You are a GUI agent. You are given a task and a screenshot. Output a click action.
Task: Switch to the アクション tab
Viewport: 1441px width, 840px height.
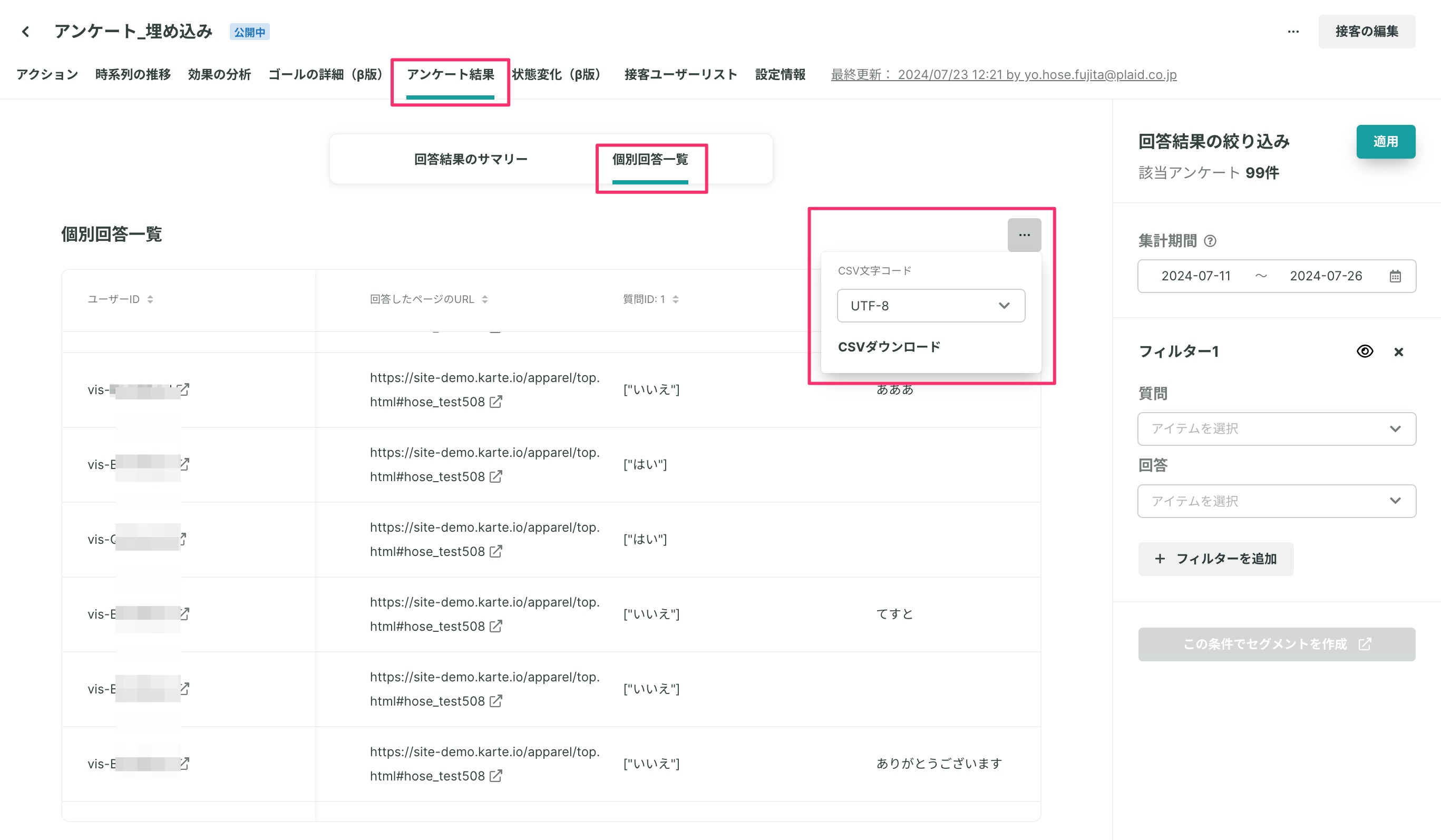(x=47, y=74)
